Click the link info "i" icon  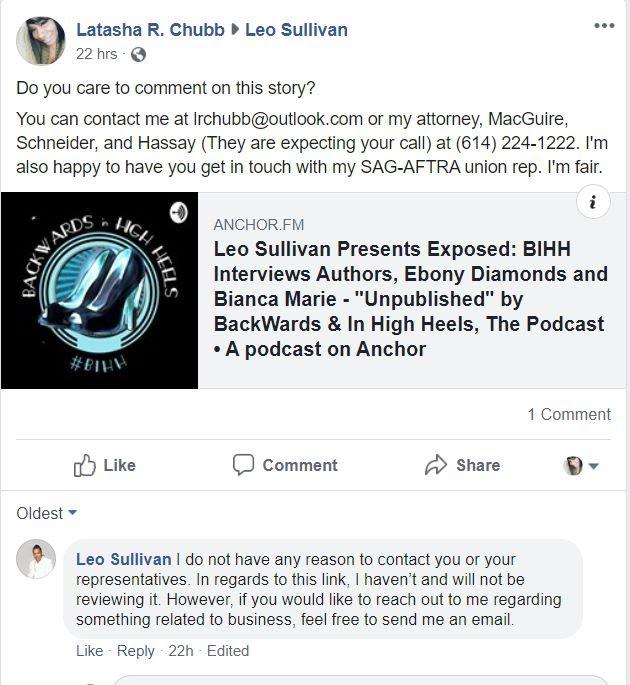pos(593,202)
